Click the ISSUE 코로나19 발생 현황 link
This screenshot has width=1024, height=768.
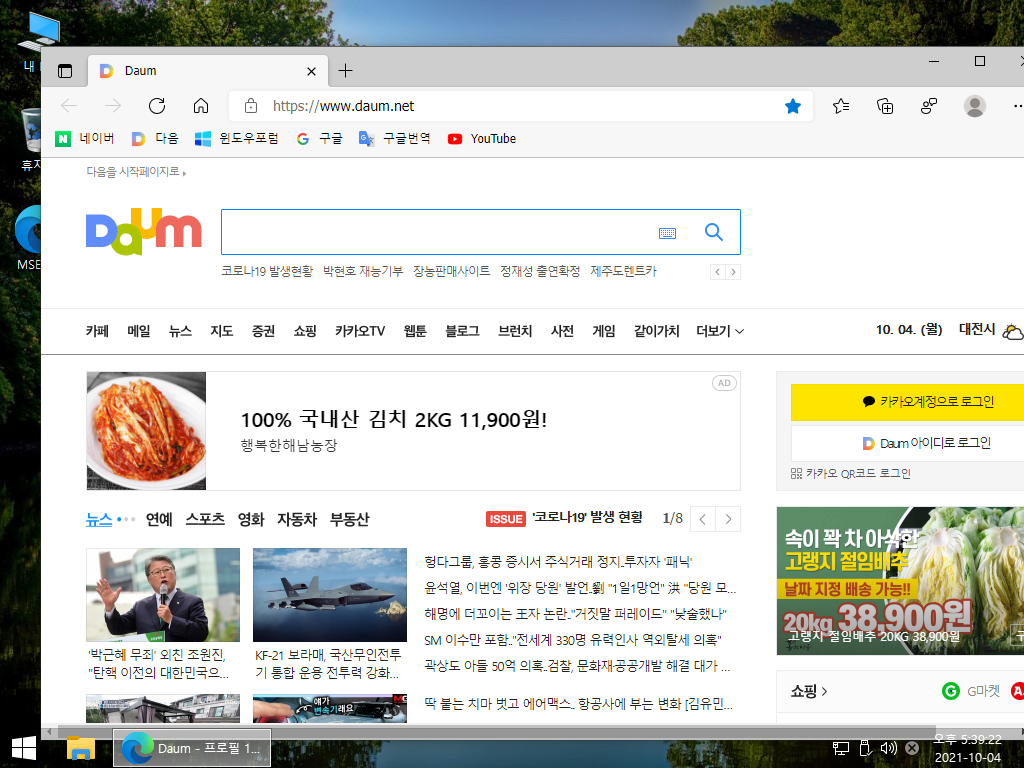coord(564,519)
